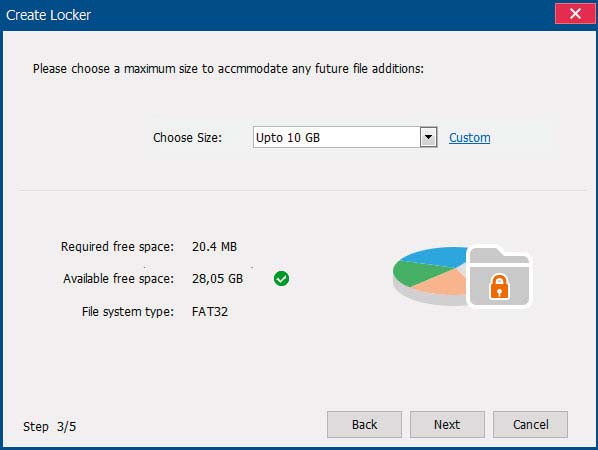Open the Custom size link
598x450 pixels.
[469, 138]
